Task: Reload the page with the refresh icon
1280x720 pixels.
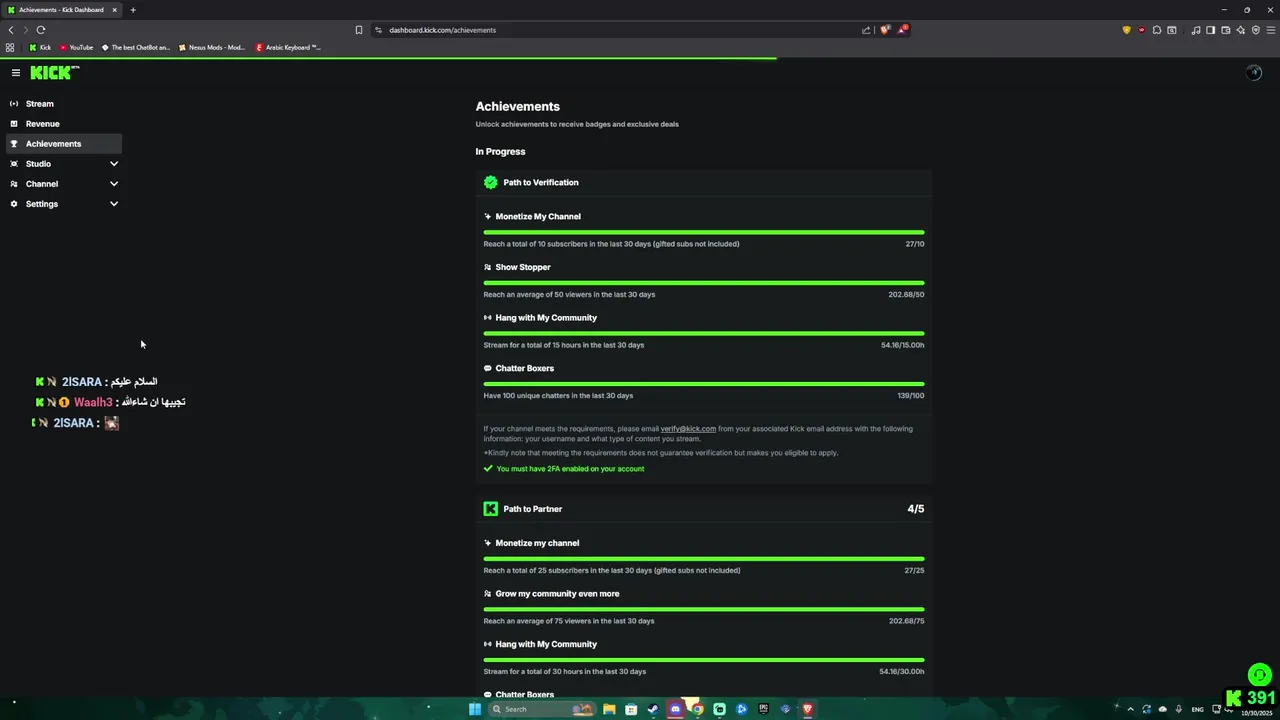Action: click(x=40, y=30)
